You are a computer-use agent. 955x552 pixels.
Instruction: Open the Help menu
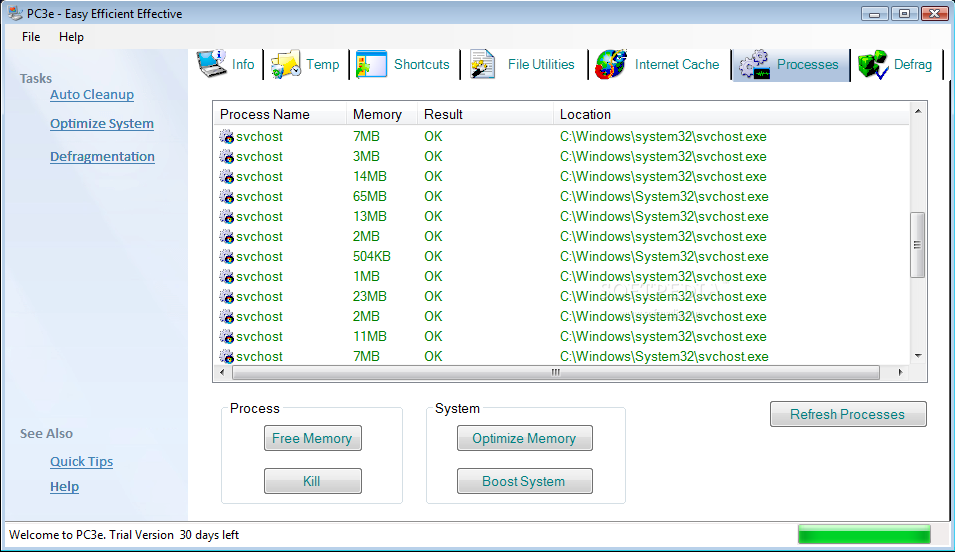(71, 37)
